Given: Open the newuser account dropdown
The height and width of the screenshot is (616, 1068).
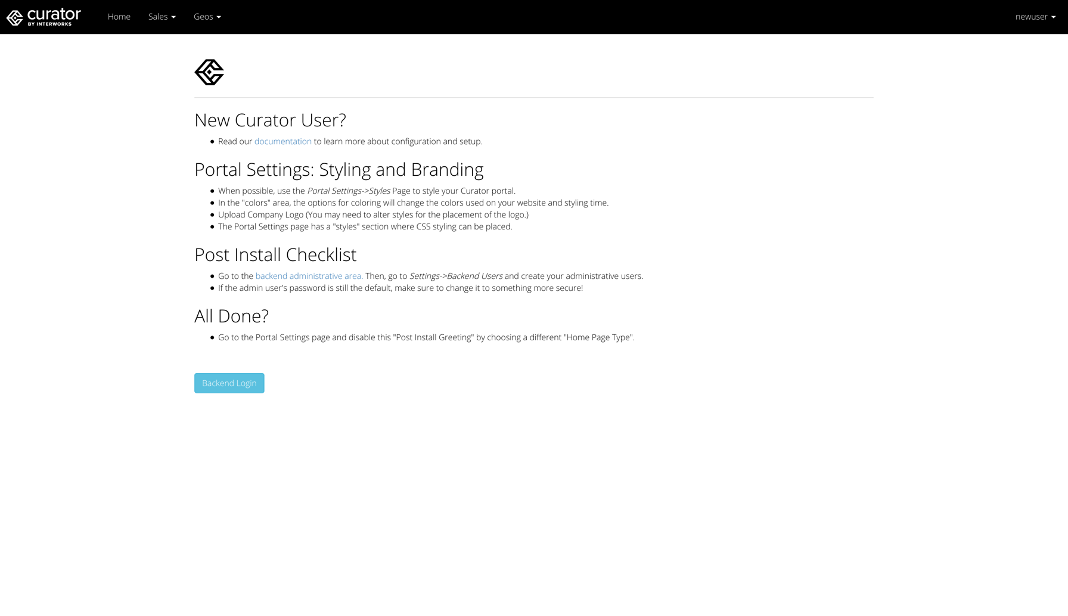Looking at the screenshot, I should point(1035,17).
